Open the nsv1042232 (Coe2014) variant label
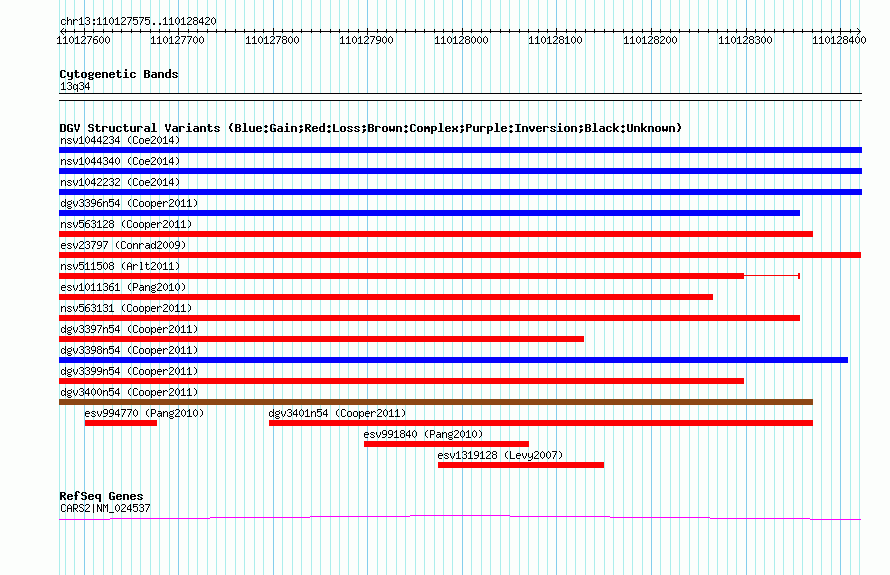 [x=120, y=182]
